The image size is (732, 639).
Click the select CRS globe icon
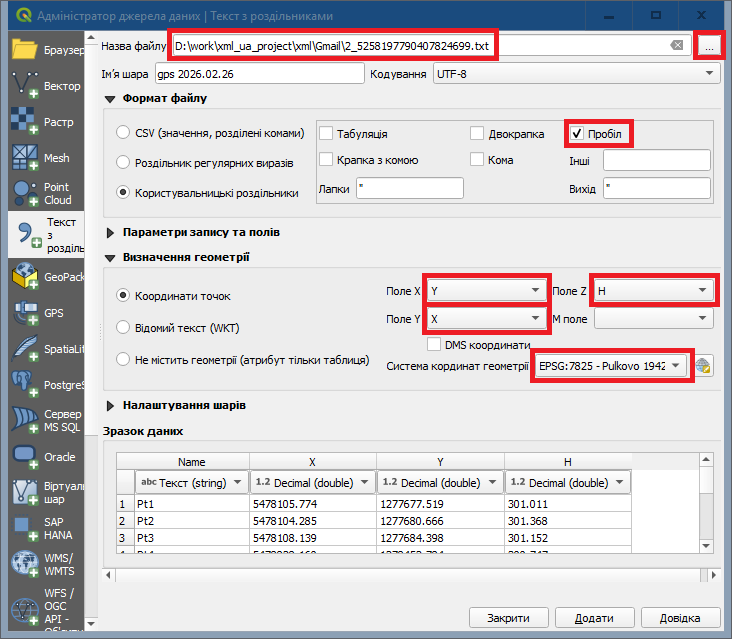pyautogui.click(x=705, y=366)
